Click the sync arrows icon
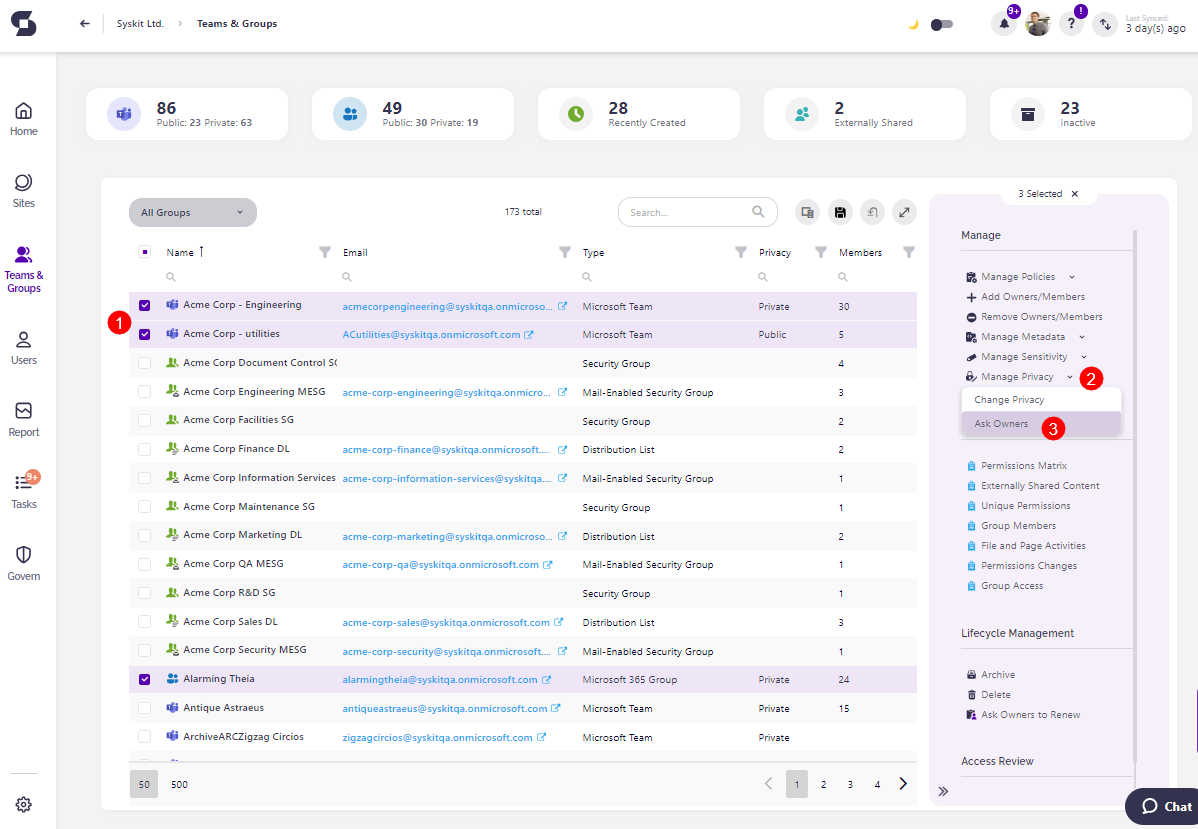Image resolution: width=1198 pixels, height=829 pixels. 1105,24
